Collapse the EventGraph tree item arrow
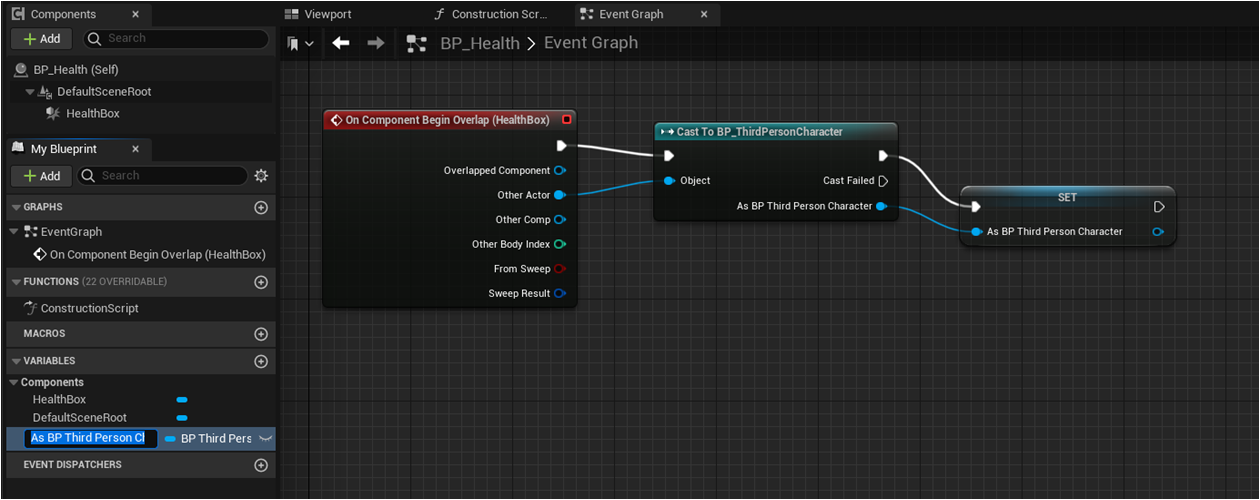The height and width of the screenshot is (500, 1260). tap(15, 231)
